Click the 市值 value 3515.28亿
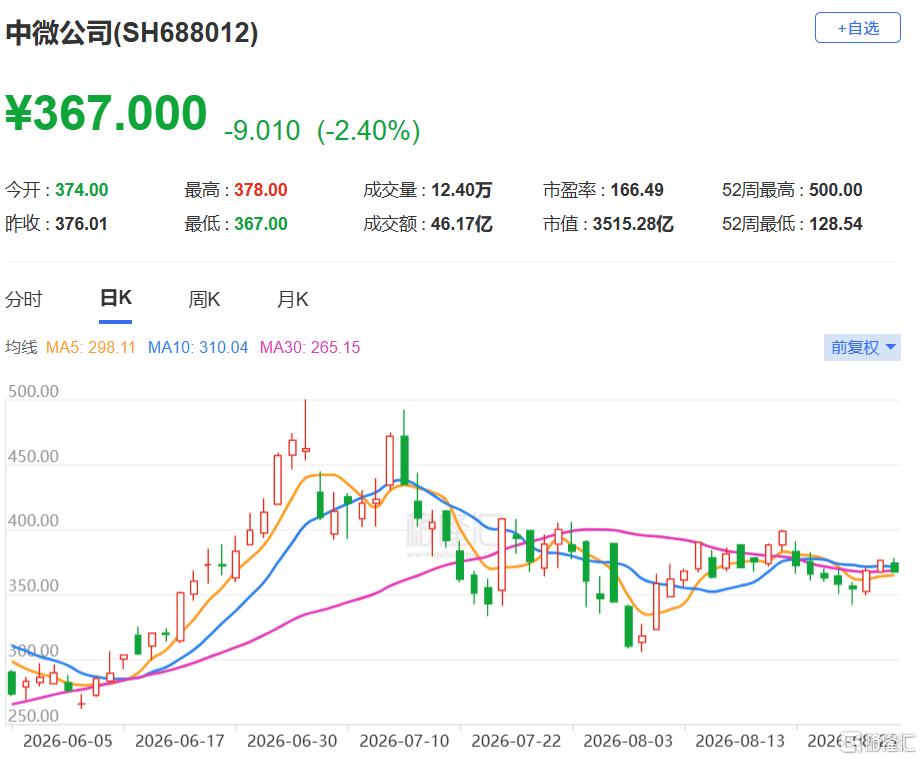The width and height of the screenshot is (923, 761). (x=633, y=224)
